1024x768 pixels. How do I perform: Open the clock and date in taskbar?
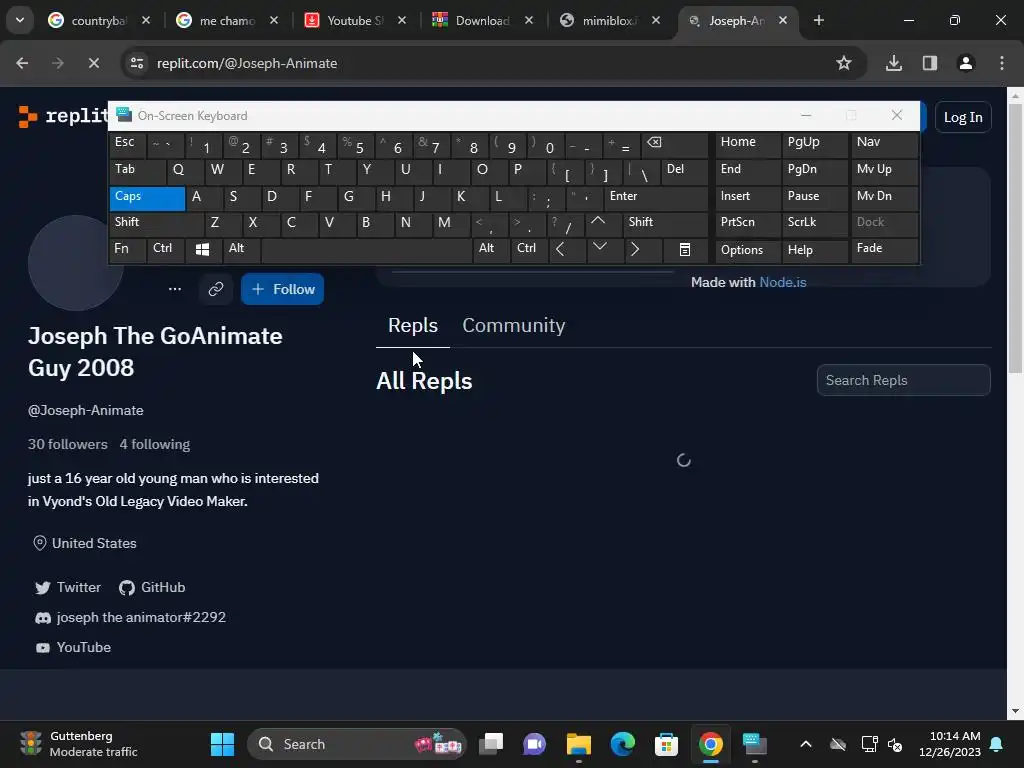click(950, 744)
